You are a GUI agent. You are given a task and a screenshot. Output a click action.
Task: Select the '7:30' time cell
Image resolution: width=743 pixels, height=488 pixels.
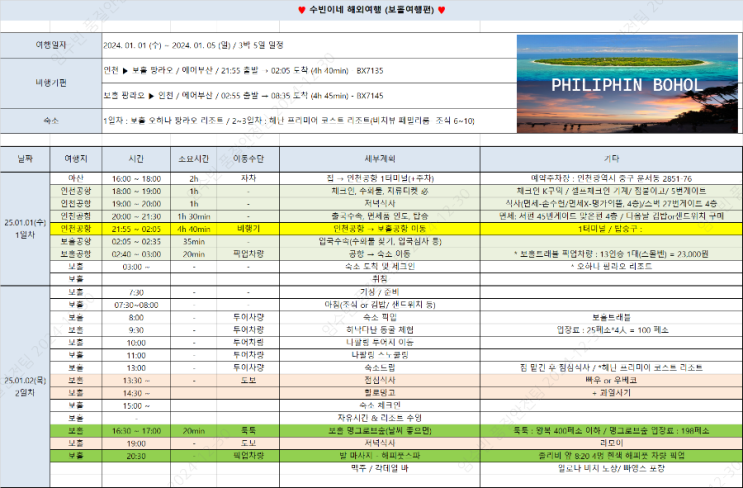coord(136,292)
